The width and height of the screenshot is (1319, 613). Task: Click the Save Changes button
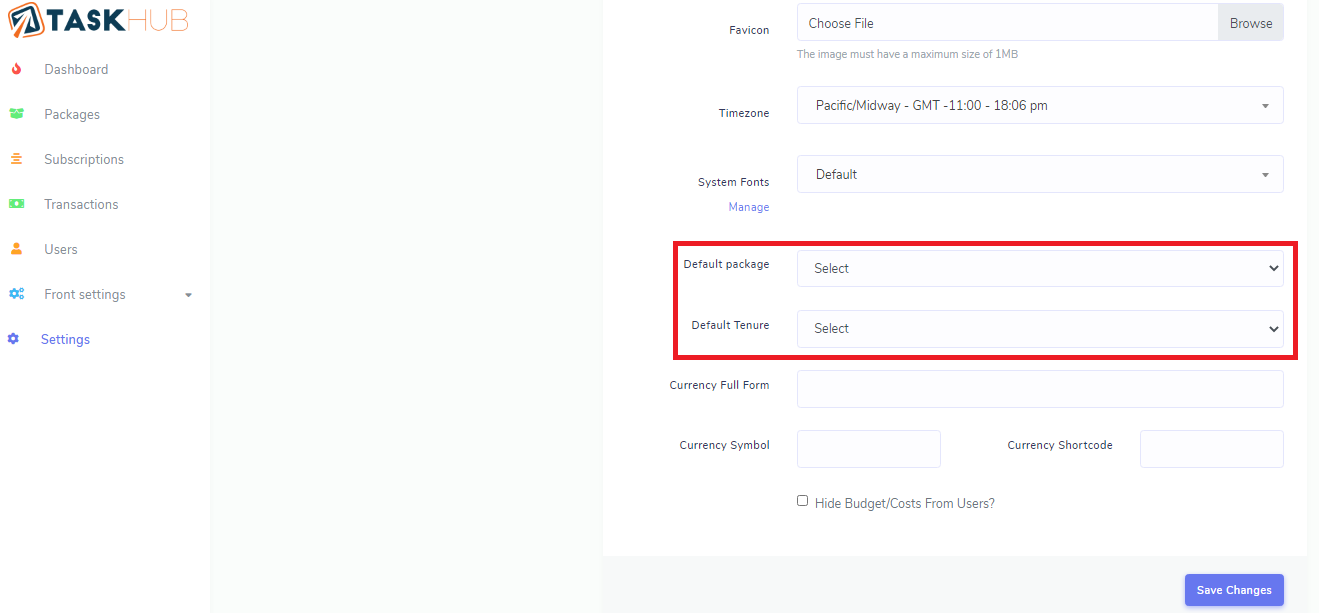tap(1233, 590)
